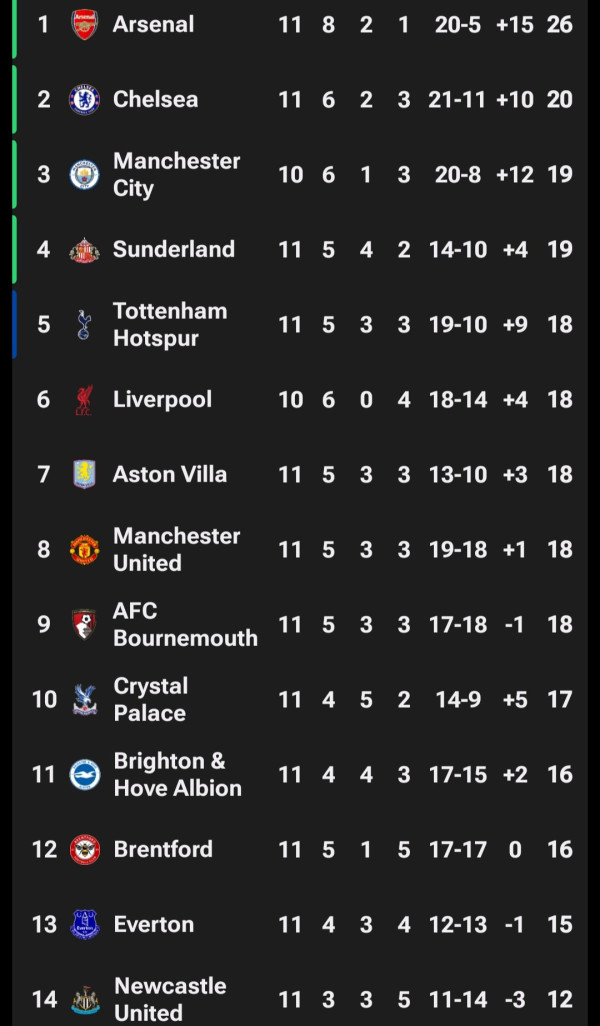Select Crystal Palace team name
The width and height of the screenshot is (600, 1026).
(x=150, y=699)
